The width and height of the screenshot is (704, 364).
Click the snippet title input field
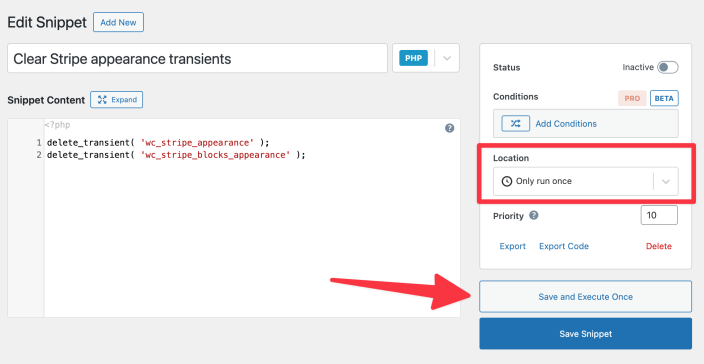[198, 58]
